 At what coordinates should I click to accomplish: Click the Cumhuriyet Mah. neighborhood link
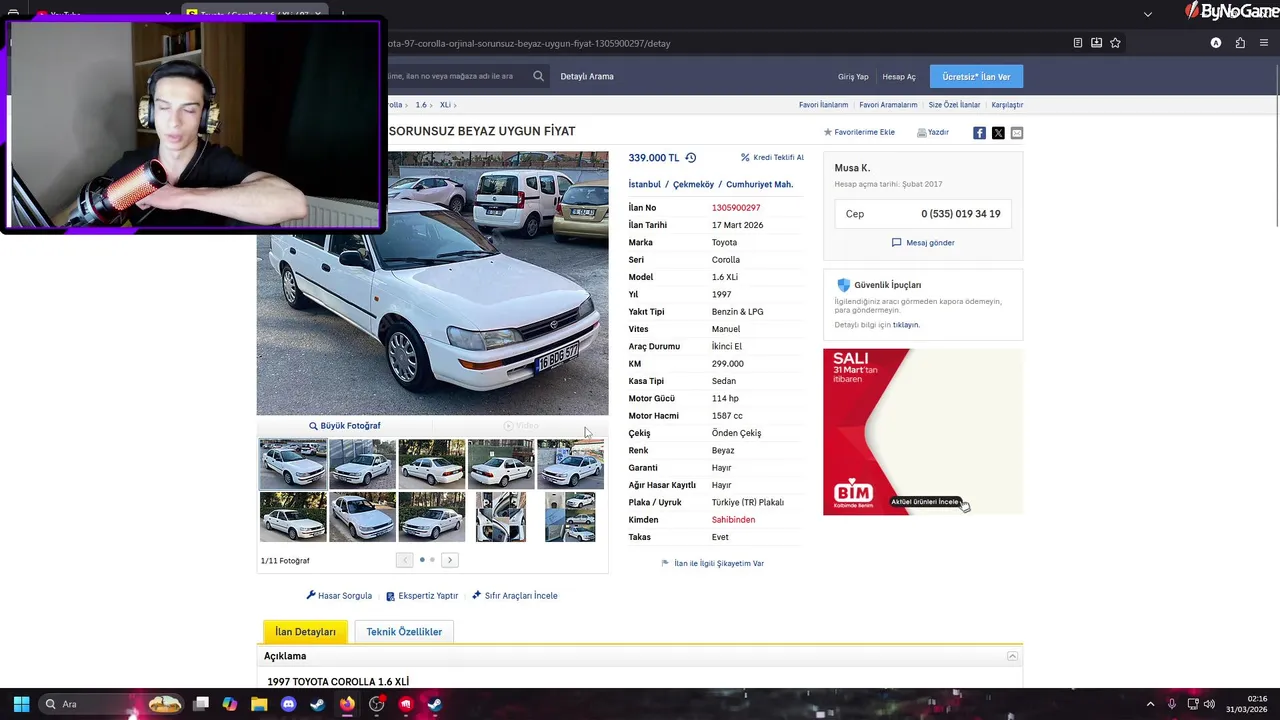coord(759,185)
